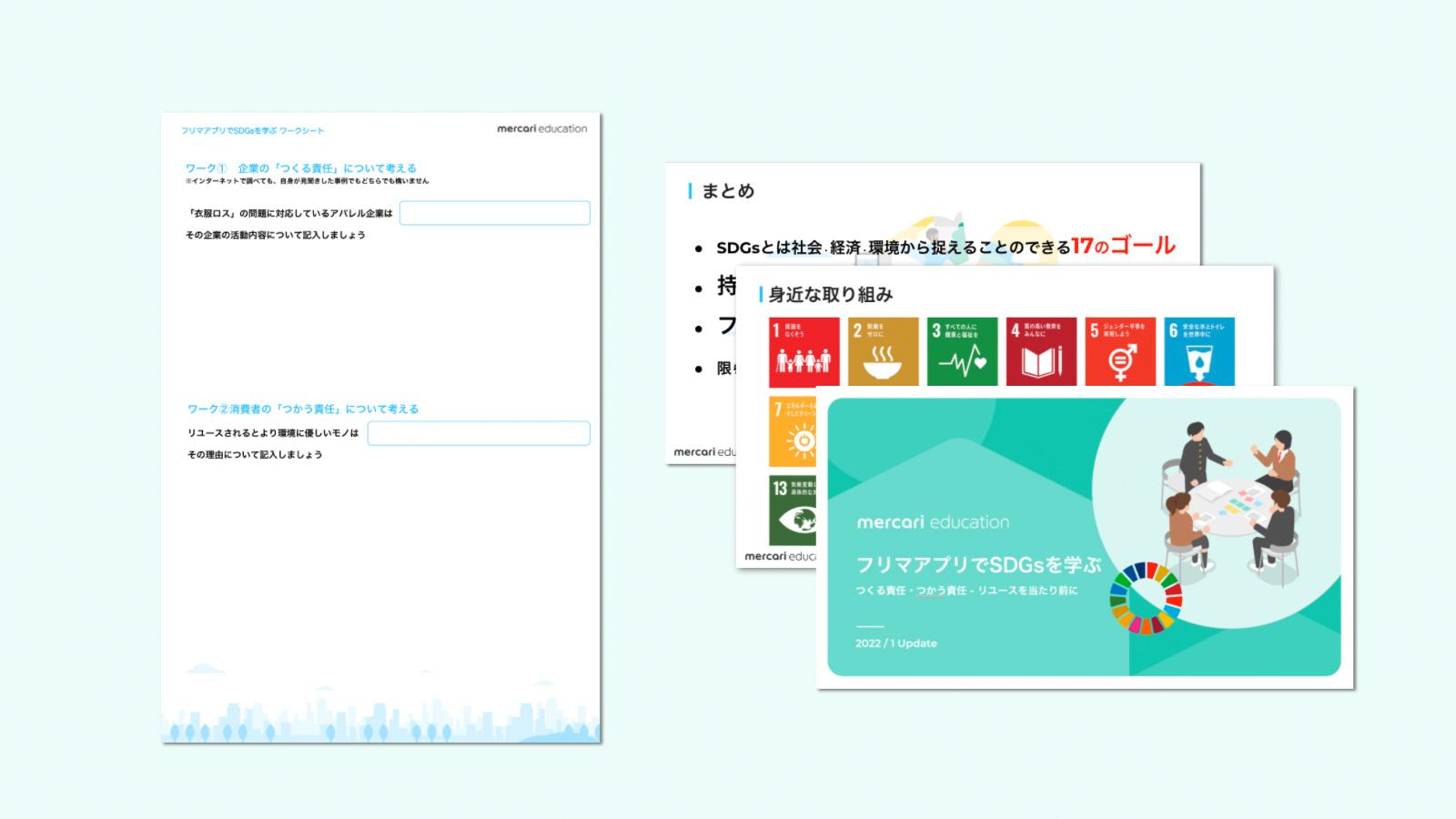Click the '身近な取り組み' slide title
The height and width of the screenshot is (819, 1456).
(x=831, y=295)
